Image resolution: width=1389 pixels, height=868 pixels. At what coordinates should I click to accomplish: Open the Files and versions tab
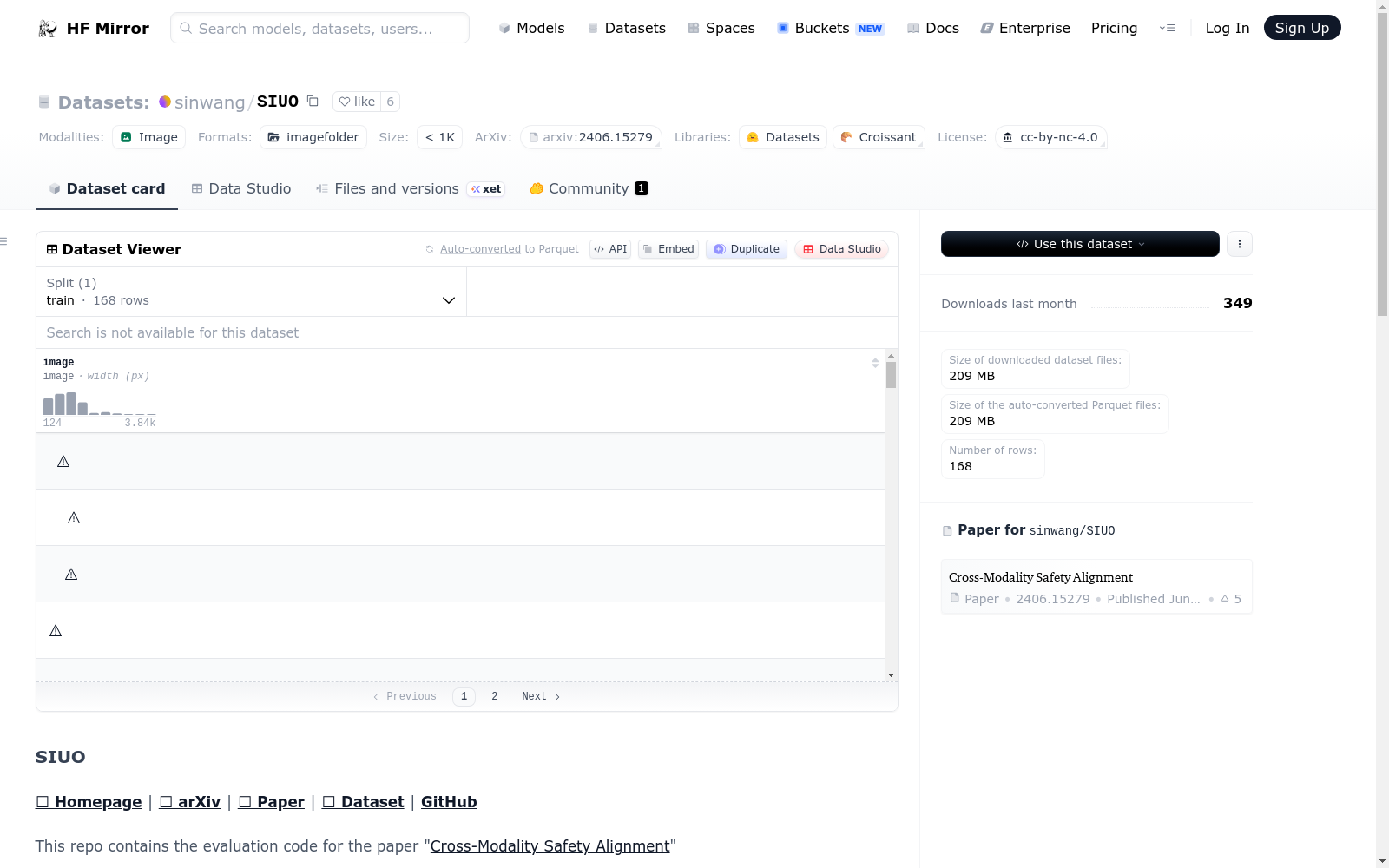[x=410, y=189]
